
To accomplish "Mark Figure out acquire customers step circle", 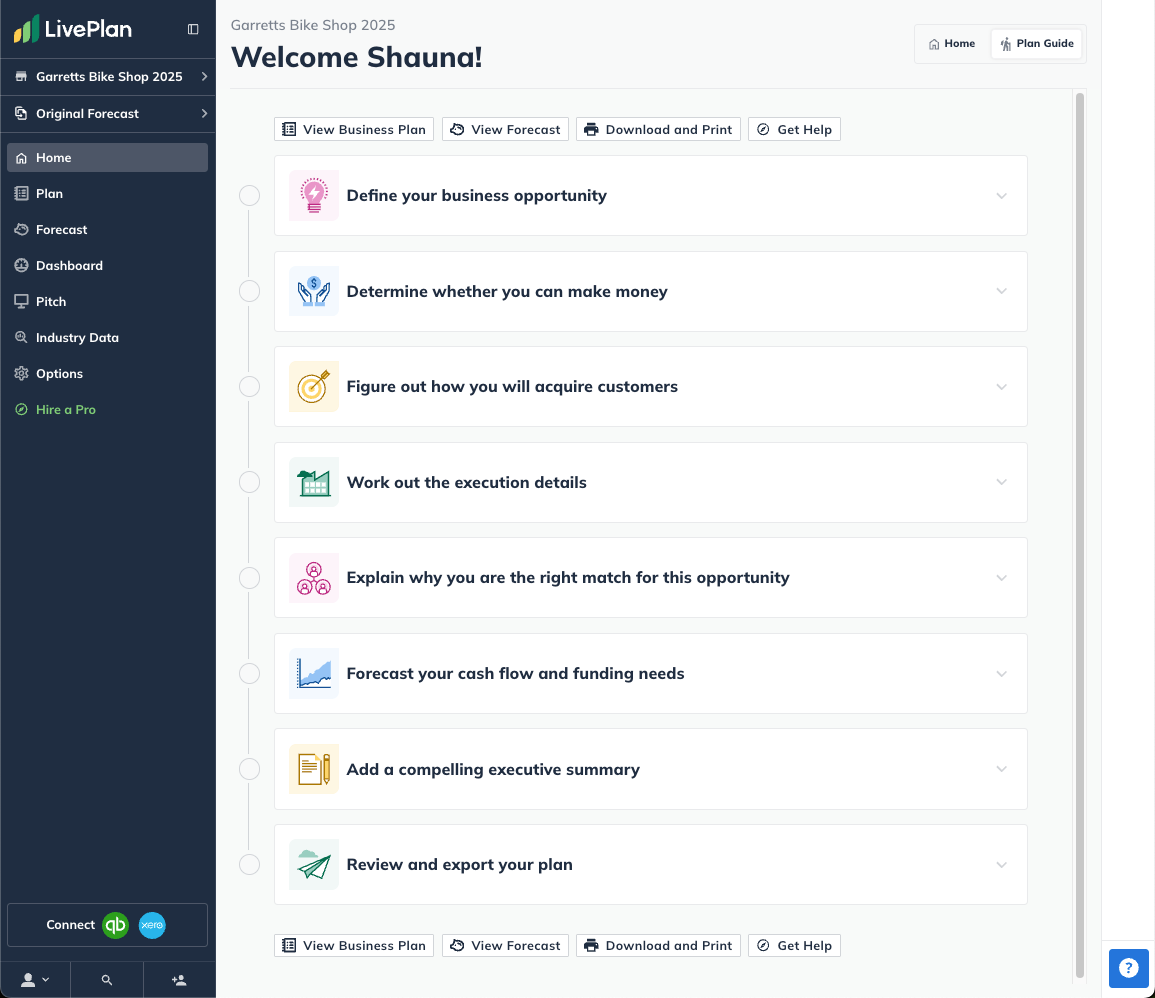I will click(x=250, y=387).
